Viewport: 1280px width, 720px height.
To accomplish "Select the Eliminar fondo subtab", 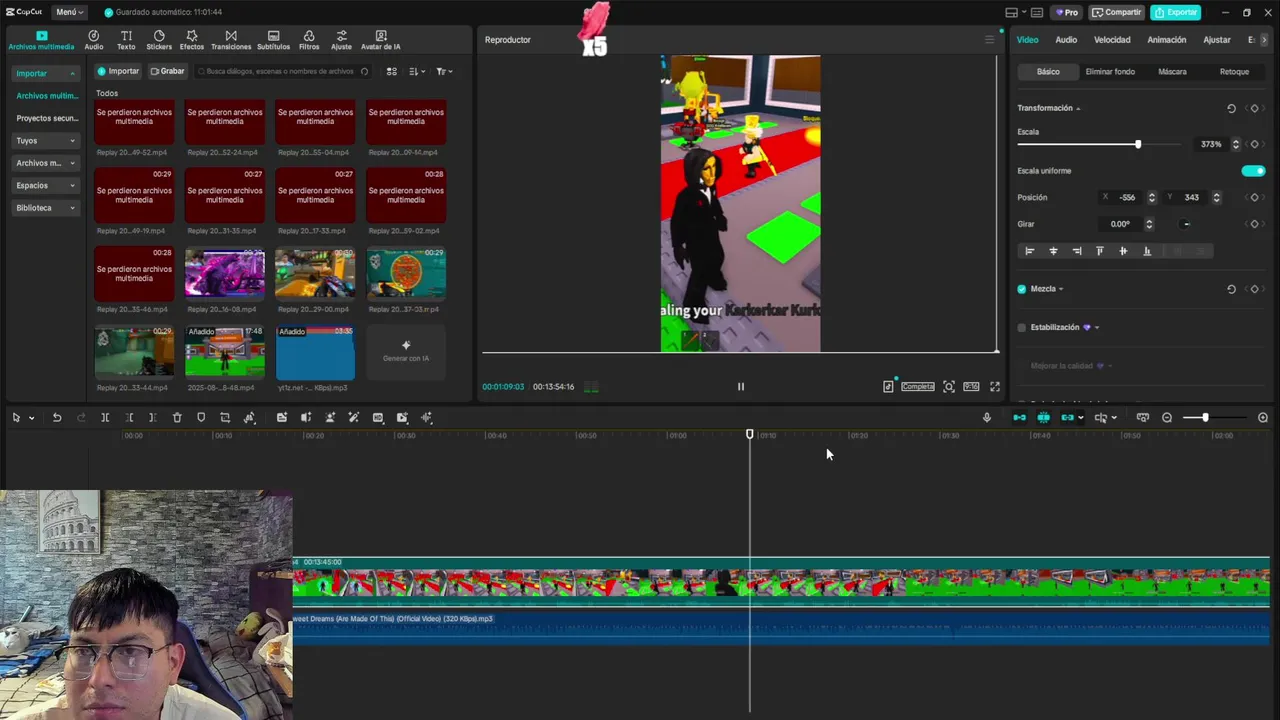I will point(1110,72).
